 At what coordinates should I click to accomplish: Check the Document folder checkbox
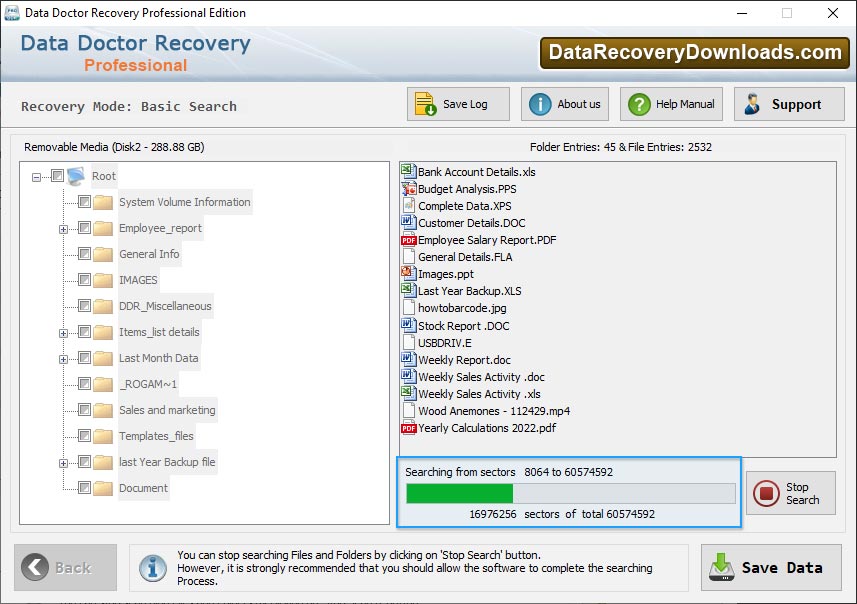tap(84, 487)
